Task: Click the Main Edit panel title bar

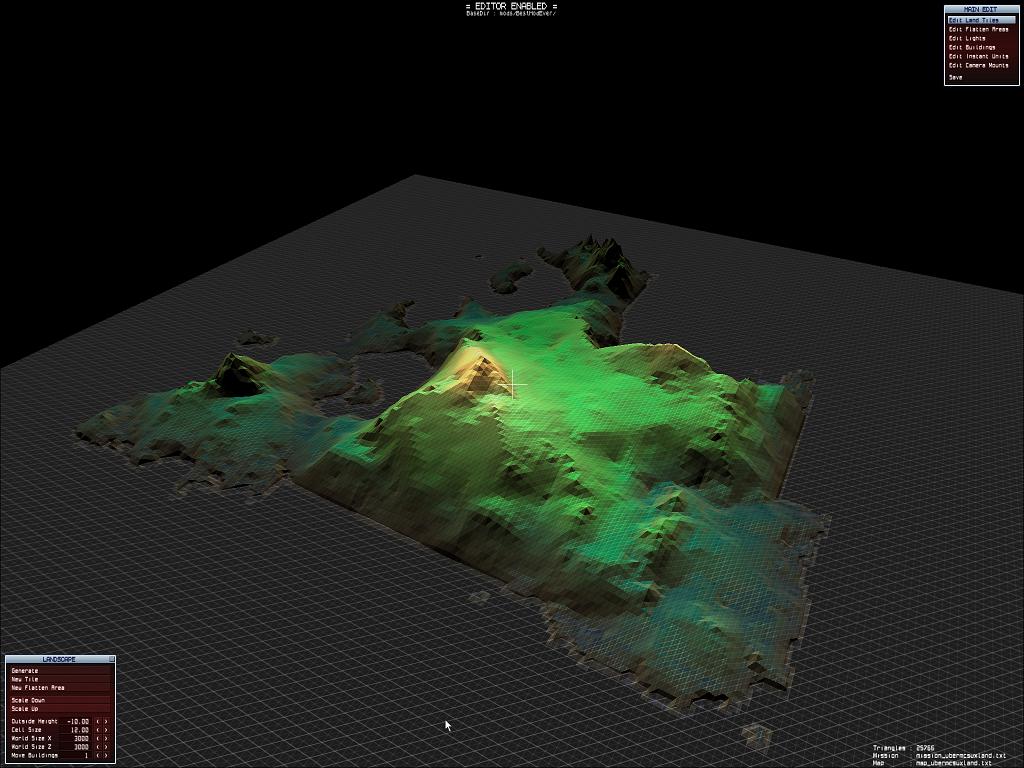Action: [981, 10]
